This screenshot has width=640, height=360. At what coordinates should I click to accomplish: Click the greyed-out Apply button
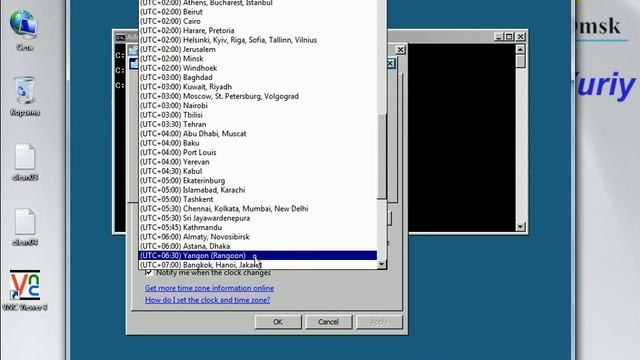pos(379,322)
